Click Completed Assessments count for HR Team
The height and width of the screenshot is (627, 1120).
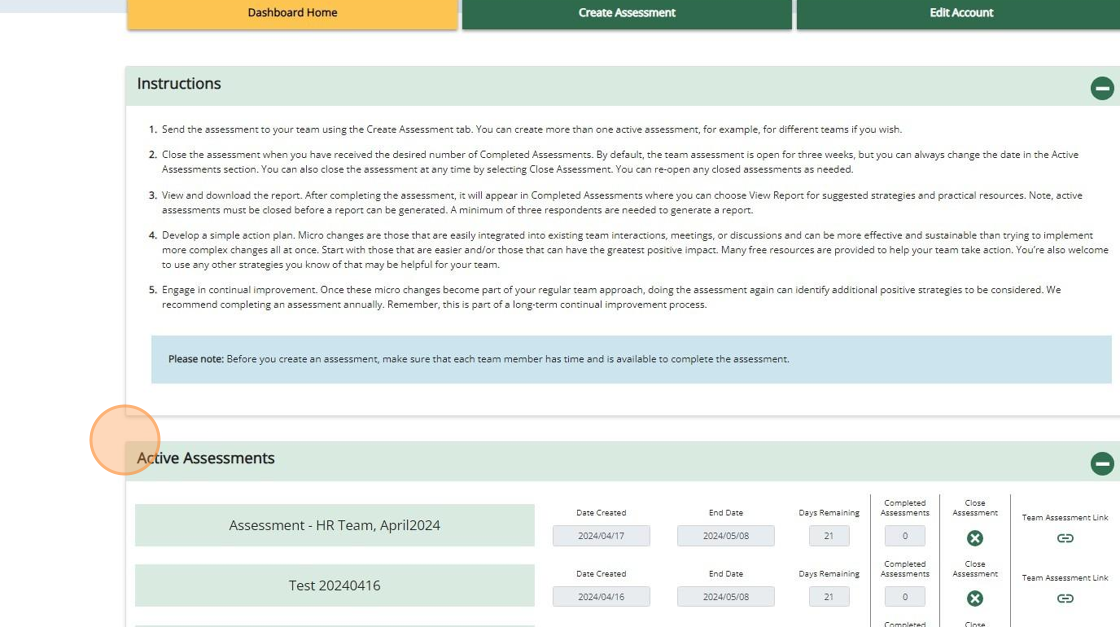[x=904, y=536]
